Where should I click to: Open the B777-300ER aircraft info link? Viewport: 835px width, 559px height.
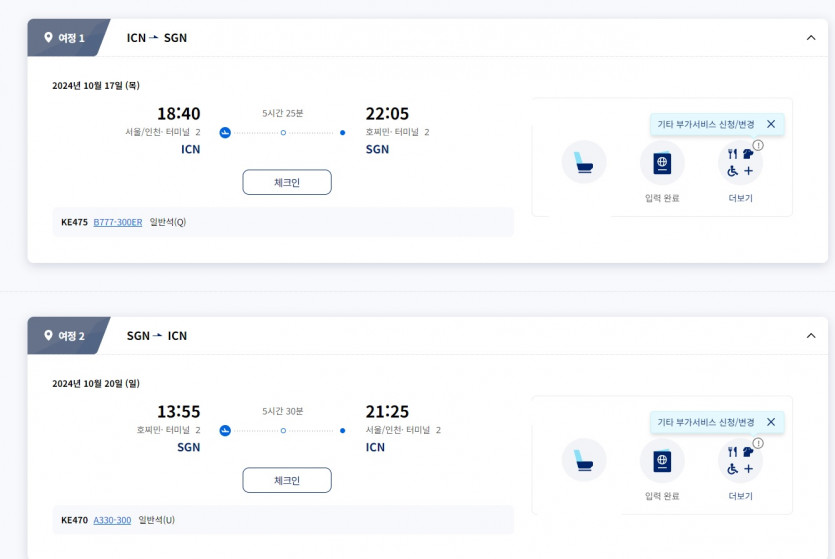pos(118,222)
